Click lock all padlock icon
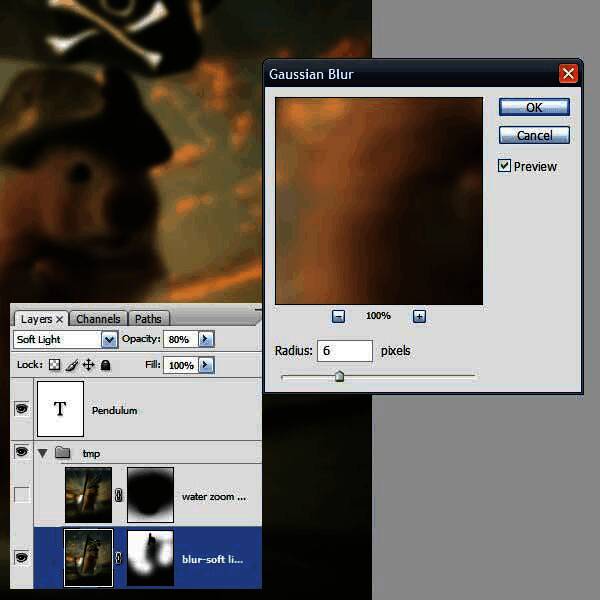This screenshot has height=600, width=600. tap(105, 366)
